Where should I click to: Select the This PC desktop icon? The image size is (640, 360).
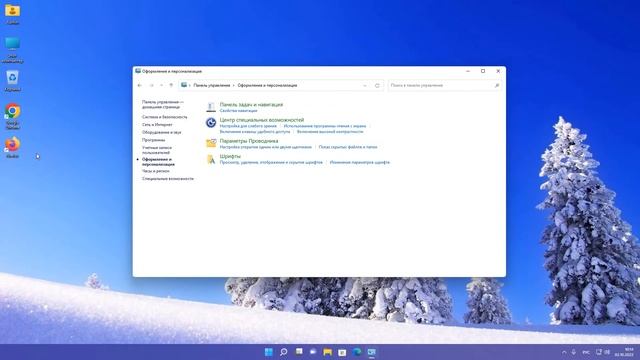pos(12,50)
